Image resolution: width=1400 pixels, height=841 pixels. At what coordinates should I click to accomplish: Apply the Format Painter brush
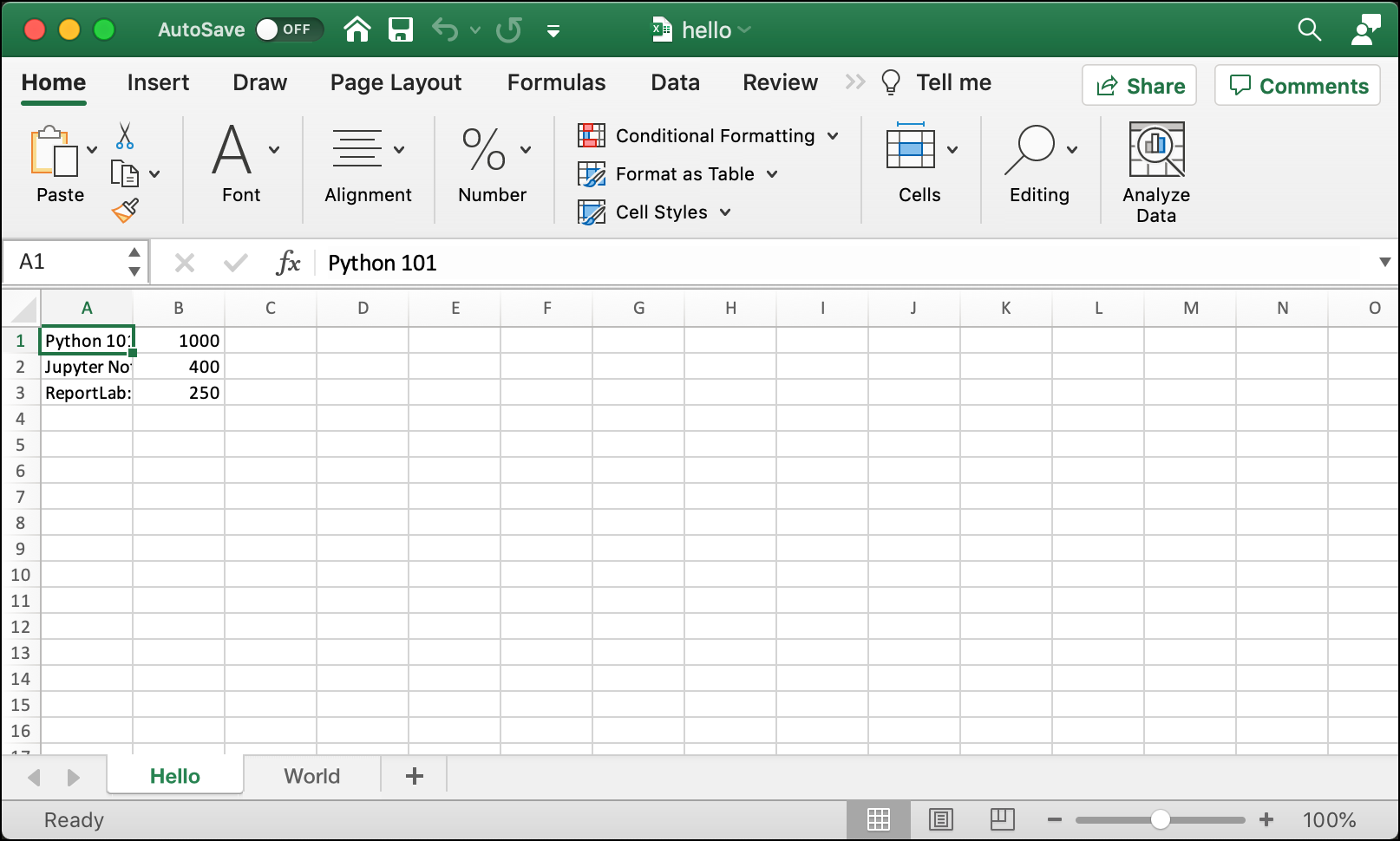pyautogui.click(x=125, y=208)
